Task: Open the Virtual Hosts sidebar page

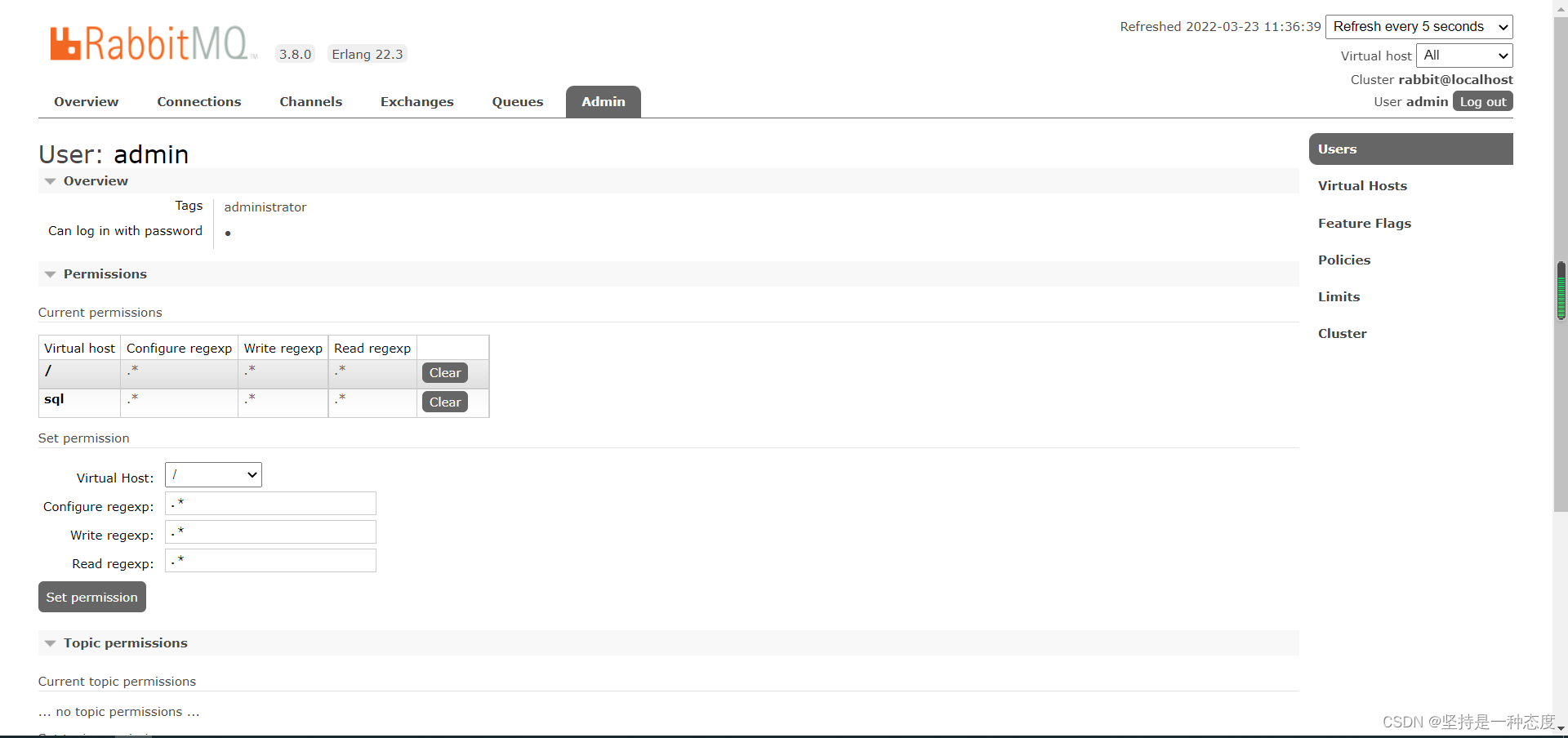Action: click(1362, 185)
